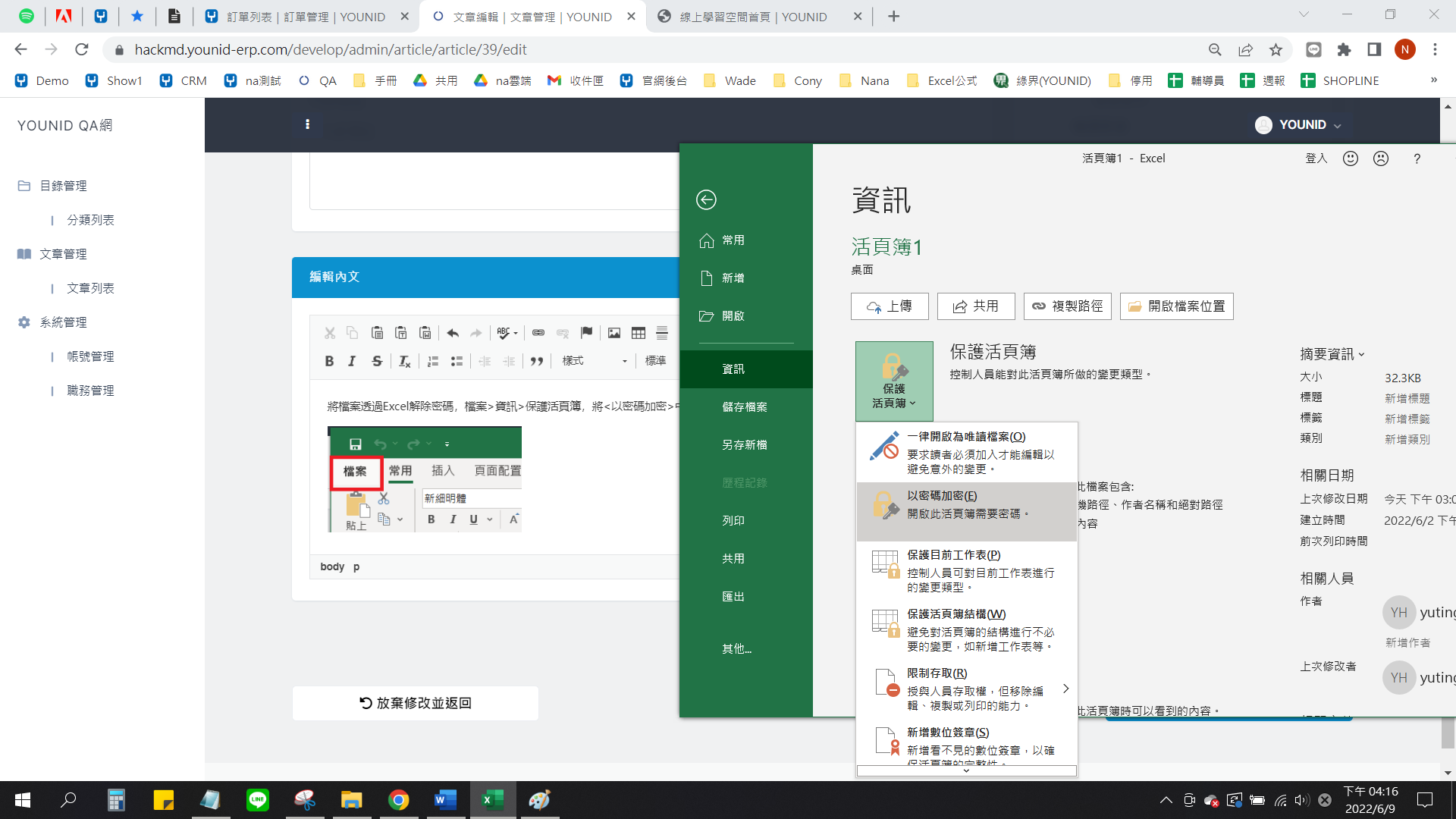The width and height of the screenshot is (1456, 819).
Task: Toggle bold formatting in the editor
Action: click(329, 361)
